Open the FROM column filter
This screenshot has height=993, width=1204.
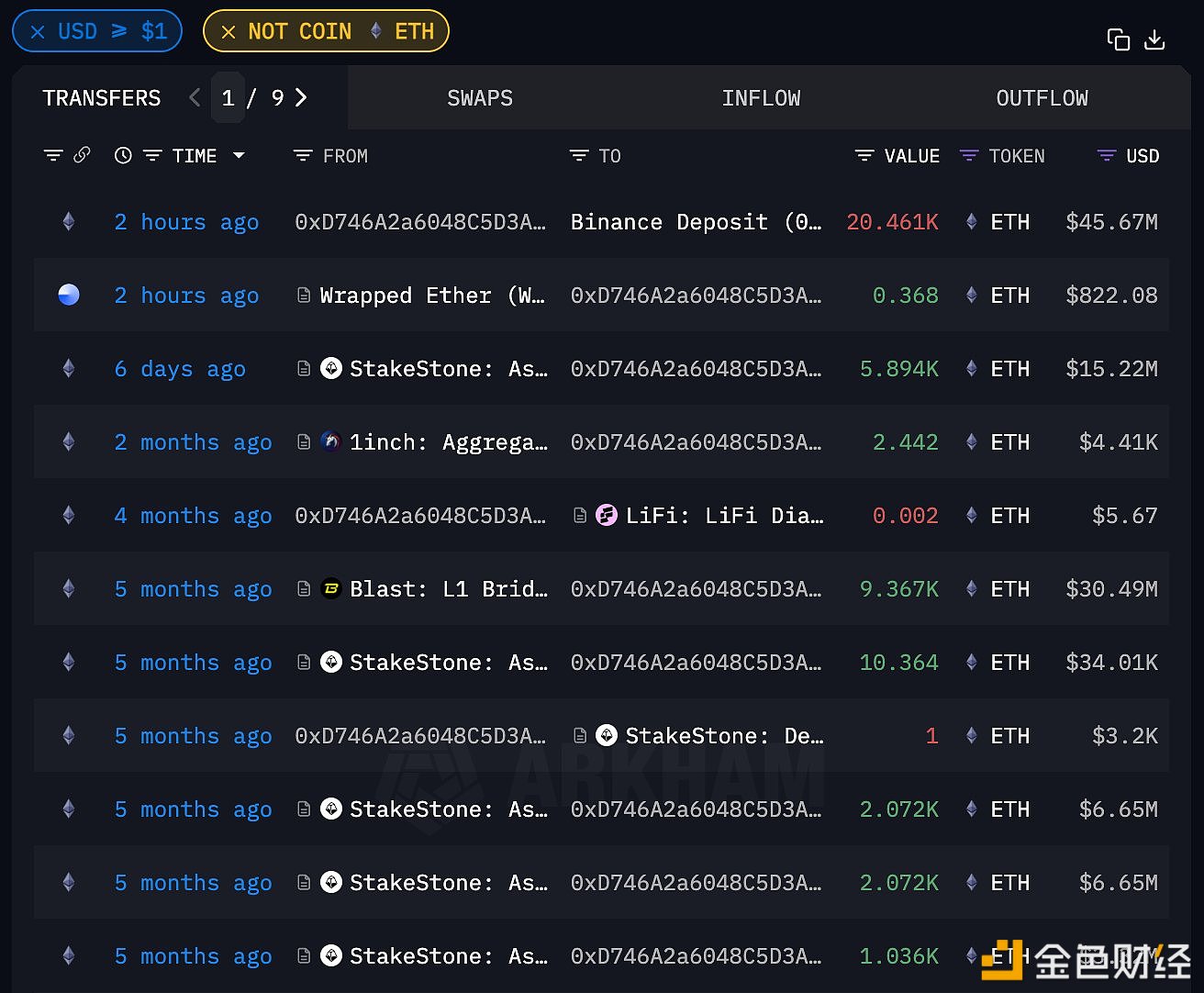[303, 156]
